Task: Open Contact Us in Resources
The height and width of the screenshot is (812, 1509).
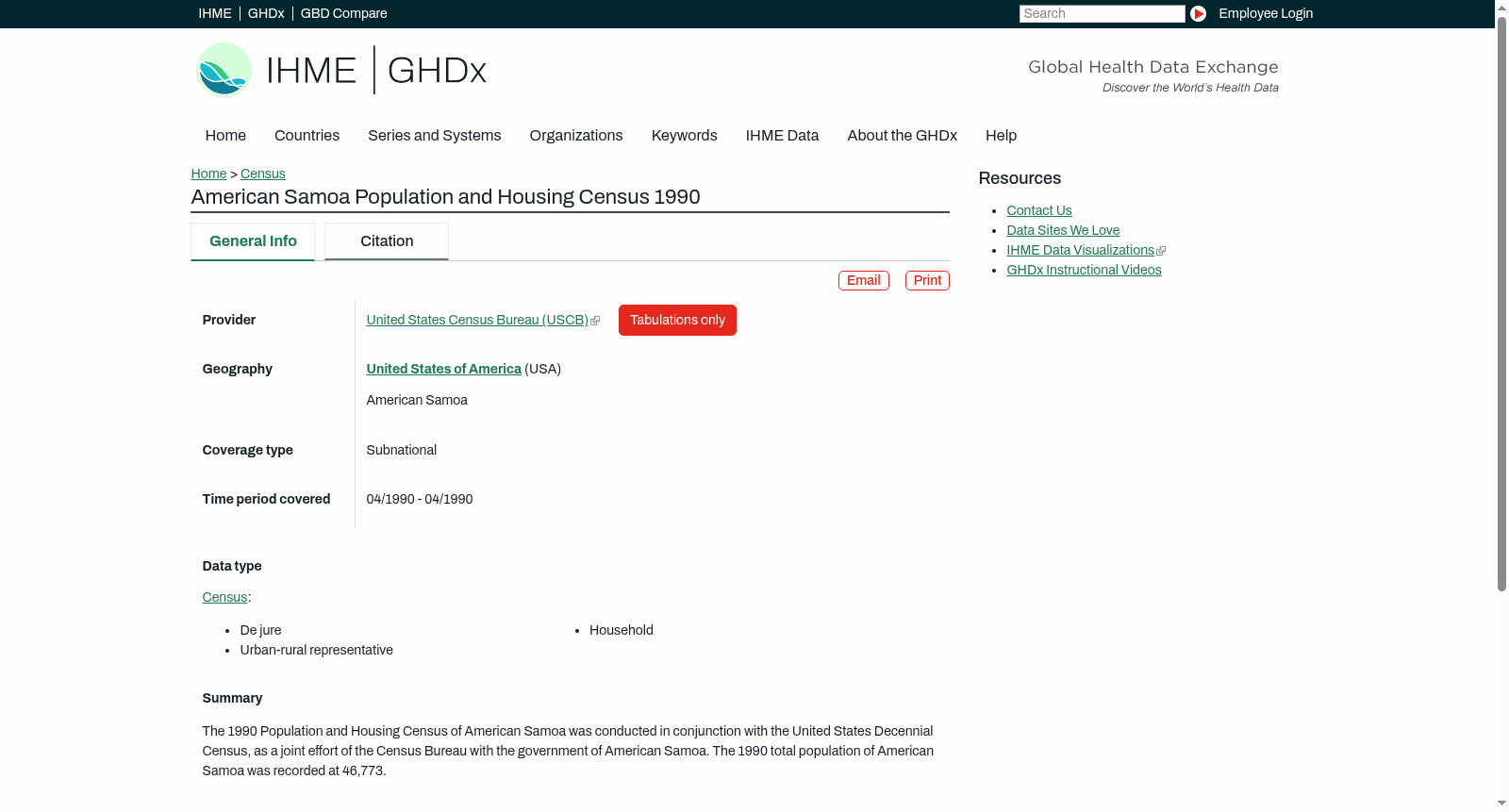Action: tap(1039, 210)
